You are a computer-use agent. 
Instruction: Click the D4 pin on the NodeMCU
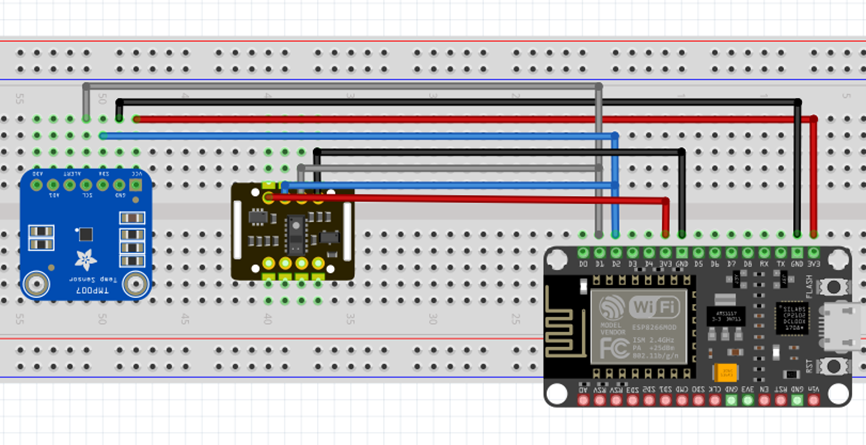[649, 253]
